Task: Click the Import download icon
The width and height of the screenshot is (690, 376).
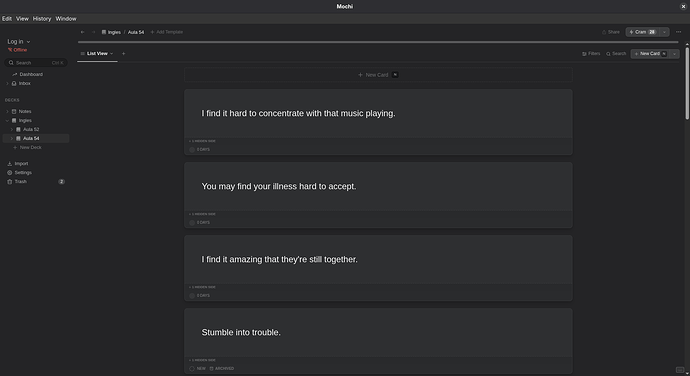Action: click(10, 163)
